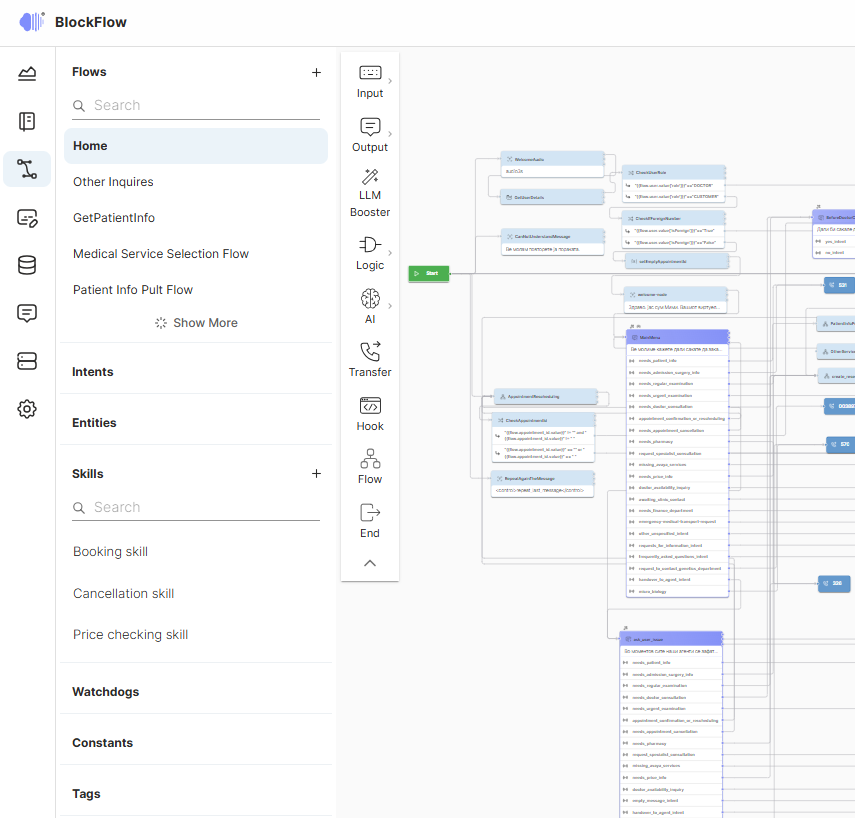The width and height of the screenshot is (855, 818).
Task: Select the AppointmentRescheduling node
Action: click(x=545, y=396)
